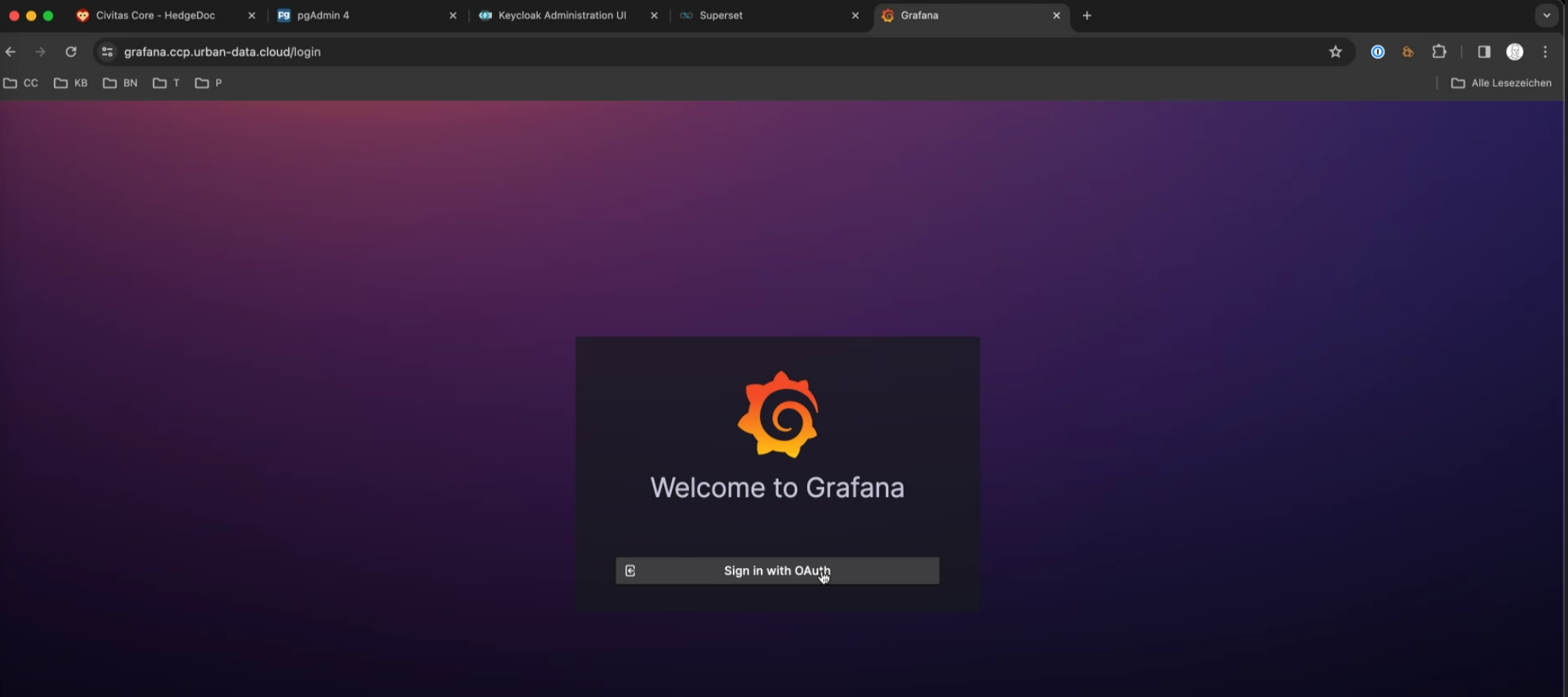The height and width of the screenshot is (697, 1568).
Task: Close the Superset tab
Action: tap(855, 15)
